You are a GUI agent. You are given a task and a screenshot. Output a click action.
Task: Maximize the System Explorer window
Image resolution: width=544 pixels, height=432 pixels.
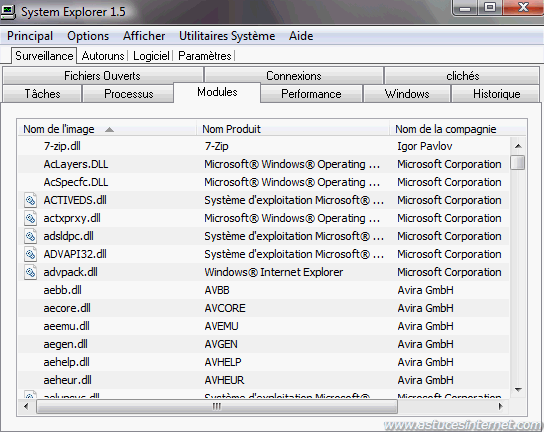(490, 8)
